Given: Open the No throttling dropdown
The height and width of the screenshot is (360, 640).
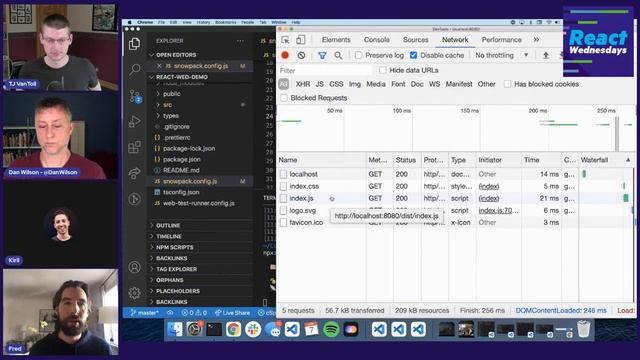Looking at the screenshot, I should click(502, 55).
